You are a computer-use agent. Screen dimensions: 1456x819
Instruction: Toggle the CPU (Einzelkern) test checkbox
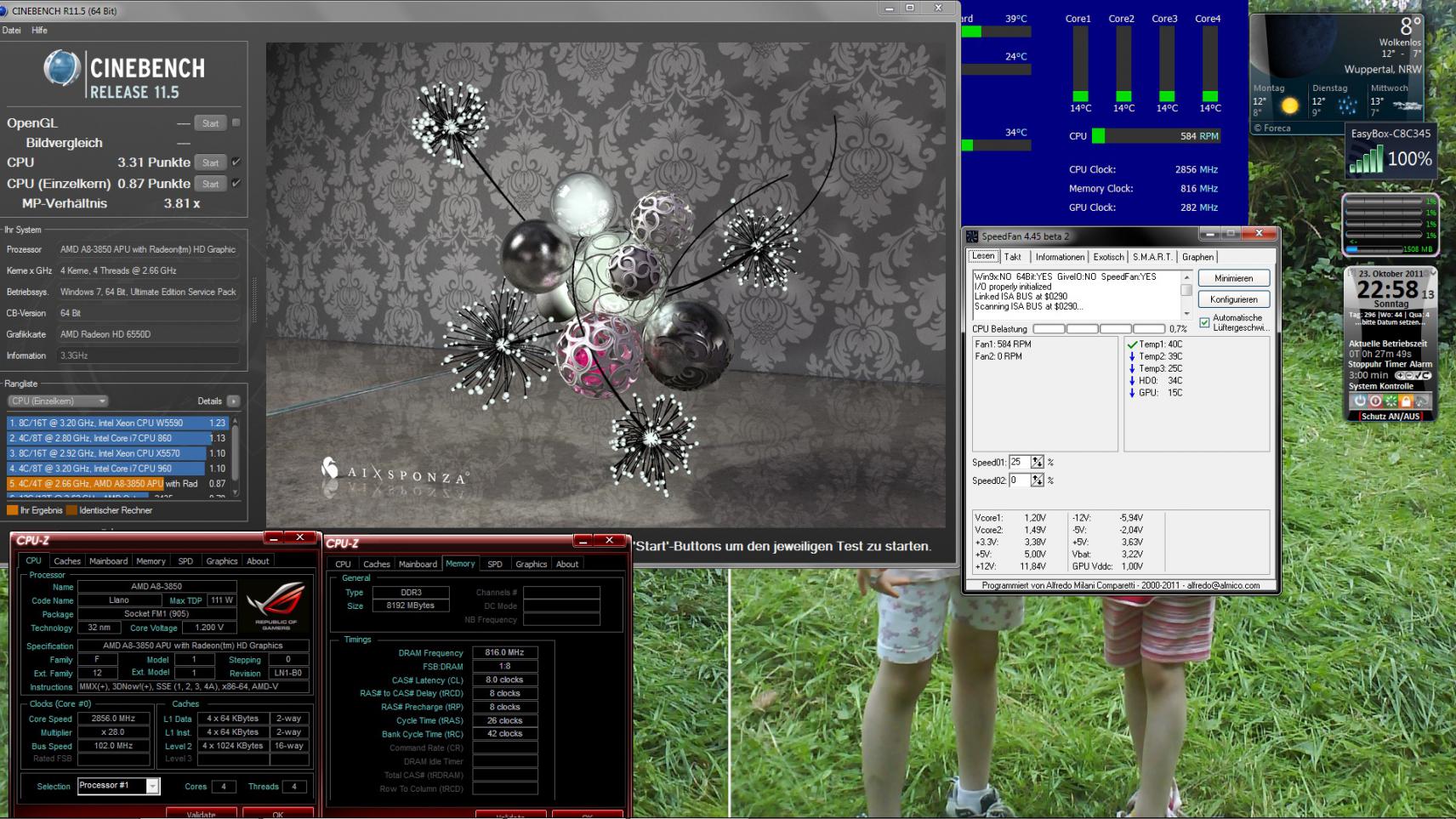(236, 183)
